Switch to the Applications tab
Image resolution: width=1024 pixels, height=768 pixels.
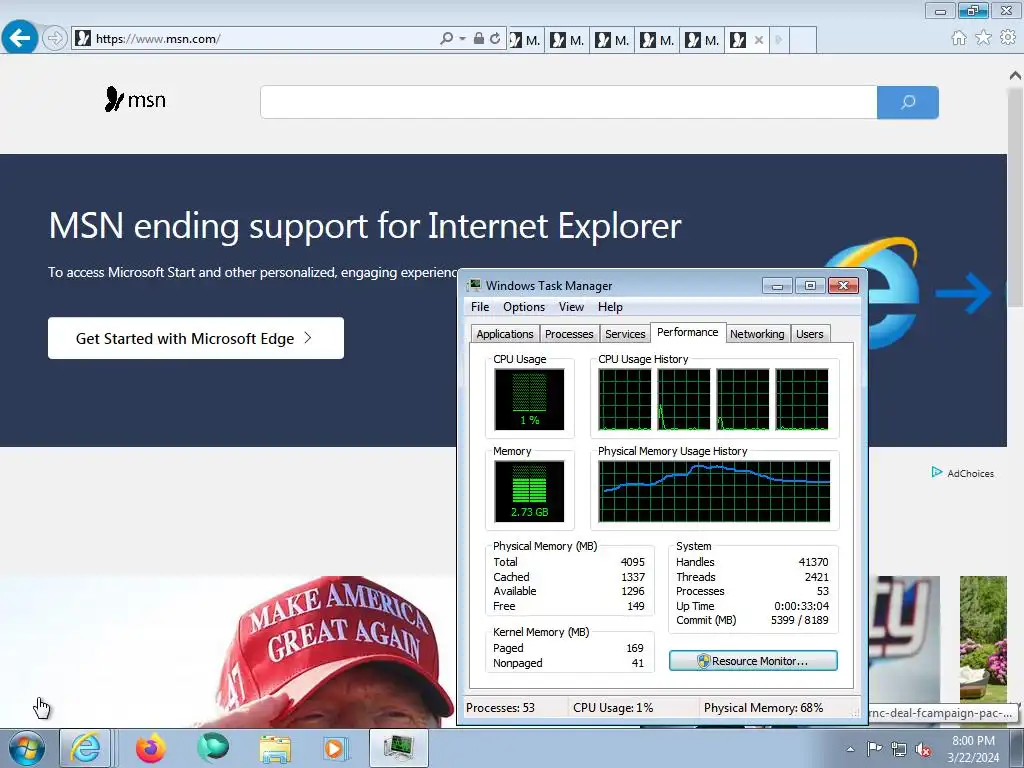505,334
